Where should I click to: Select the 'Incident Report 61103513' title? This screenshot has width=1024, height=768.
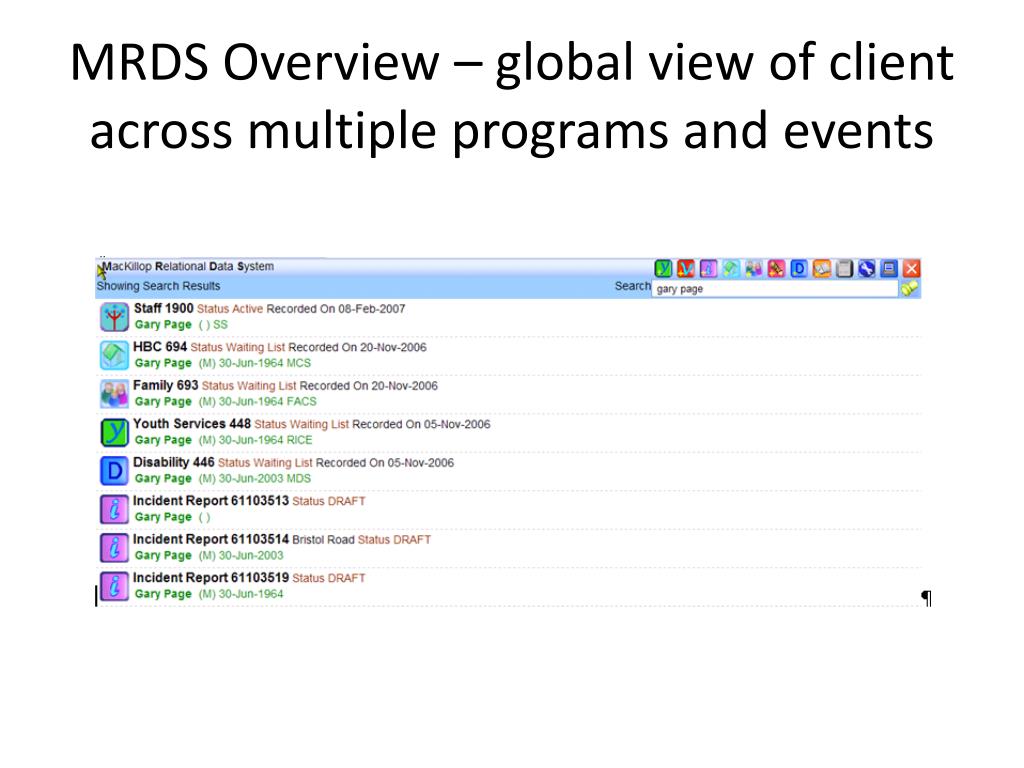pyautogui.click(x=211, y=501)
